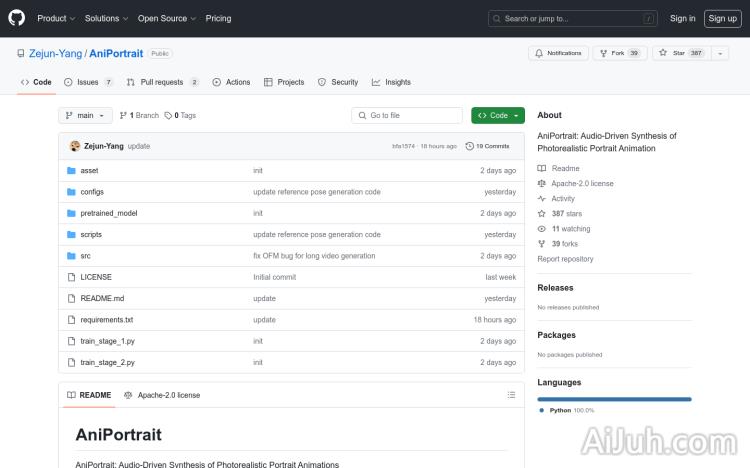This screenshot has width=750, height=468.
Task: Click the Python language color bar
Action: tap(614, 399)
